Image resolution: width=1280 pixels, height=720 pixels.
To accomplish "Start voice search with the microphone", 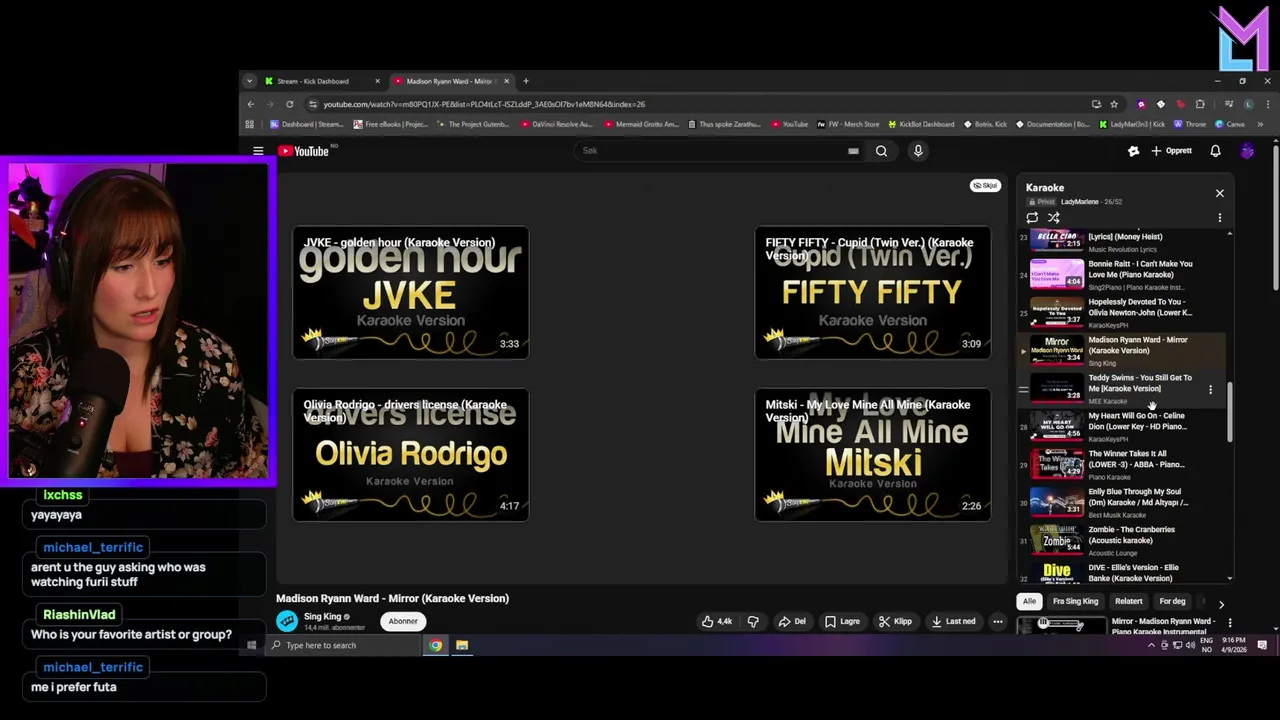I will tap(918, 151).
